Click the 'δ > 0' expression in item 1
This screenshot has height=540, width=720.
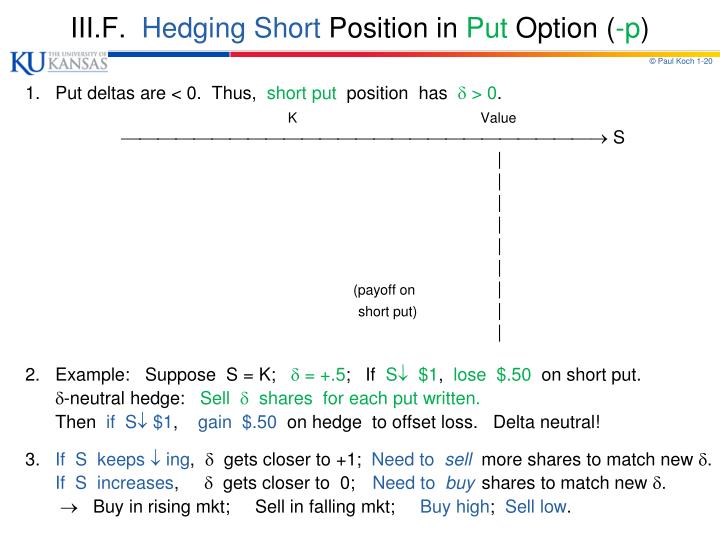[x=477, y=93]
